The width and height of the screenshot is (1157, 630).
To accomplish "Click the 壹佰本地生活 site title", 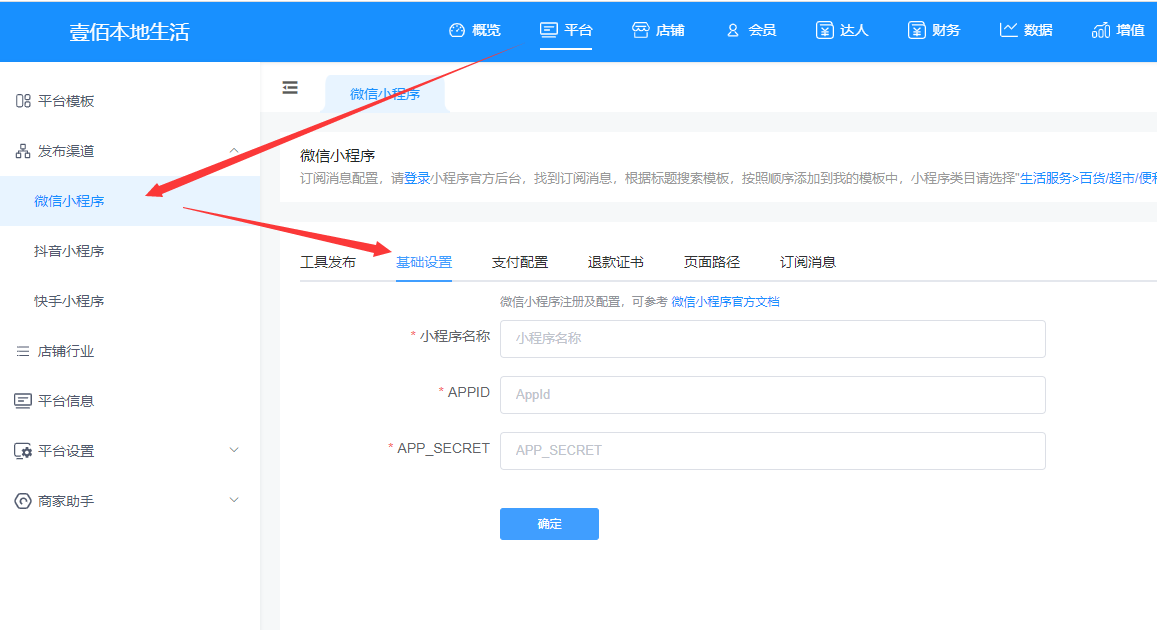I will point(129,32).
